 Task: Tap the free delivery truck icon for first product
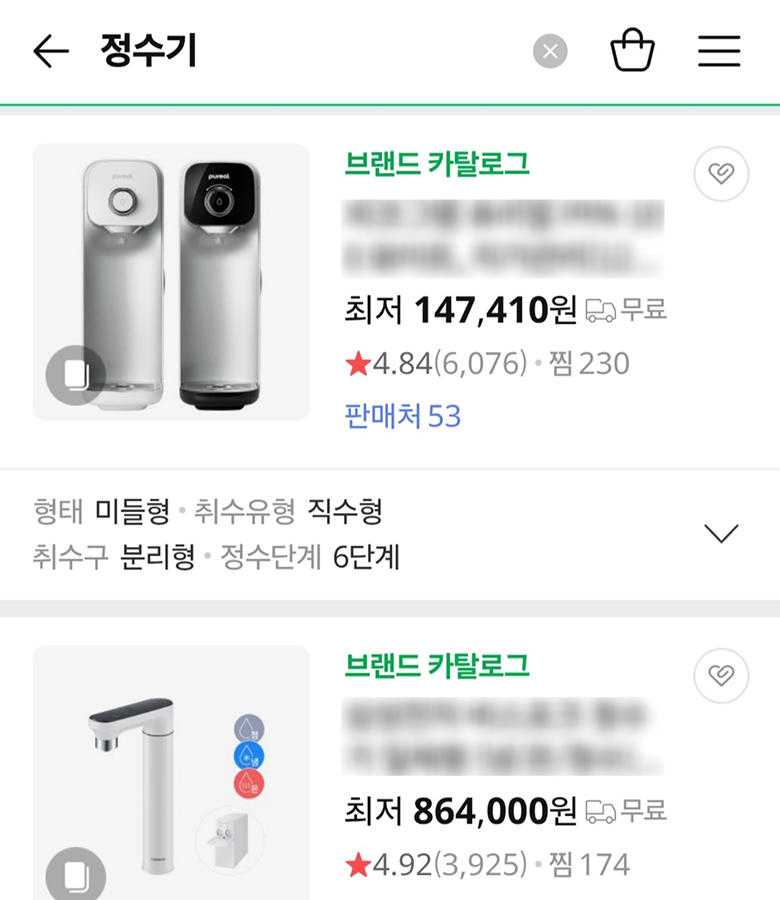(x=601, y=311)
